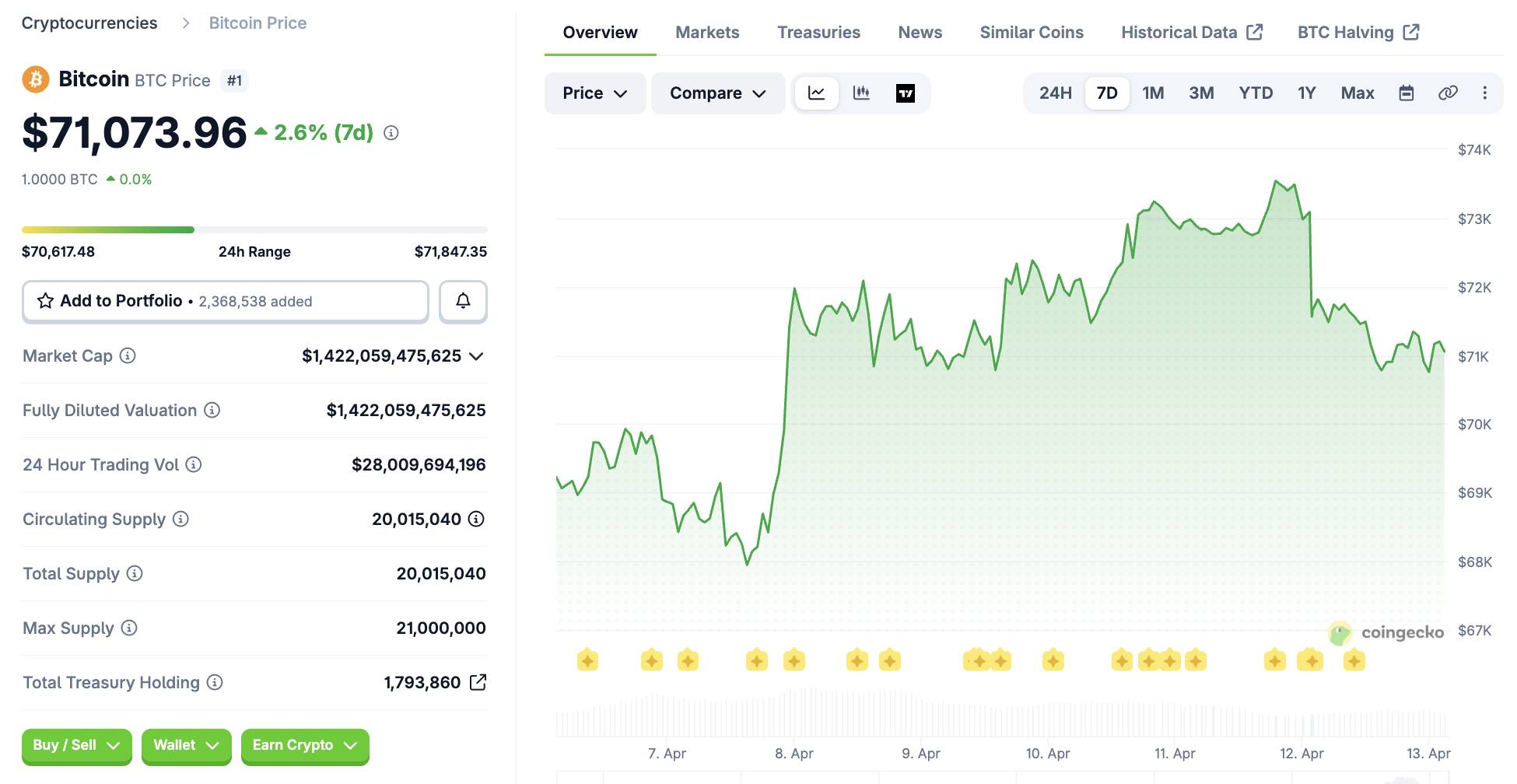Click the calendar date-range icon

pos(1405,93)
